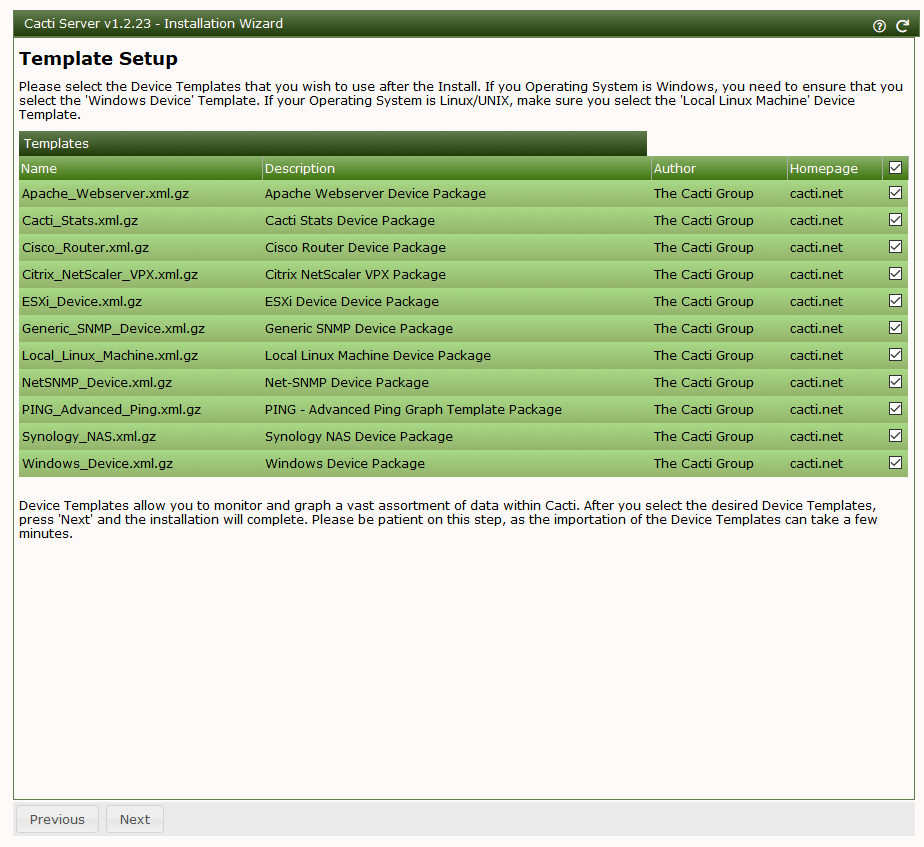Screen dimensions: 924x847
Task: Select Local_Linux_Machine.xml.gz name cell
Action: click(110, 355)
